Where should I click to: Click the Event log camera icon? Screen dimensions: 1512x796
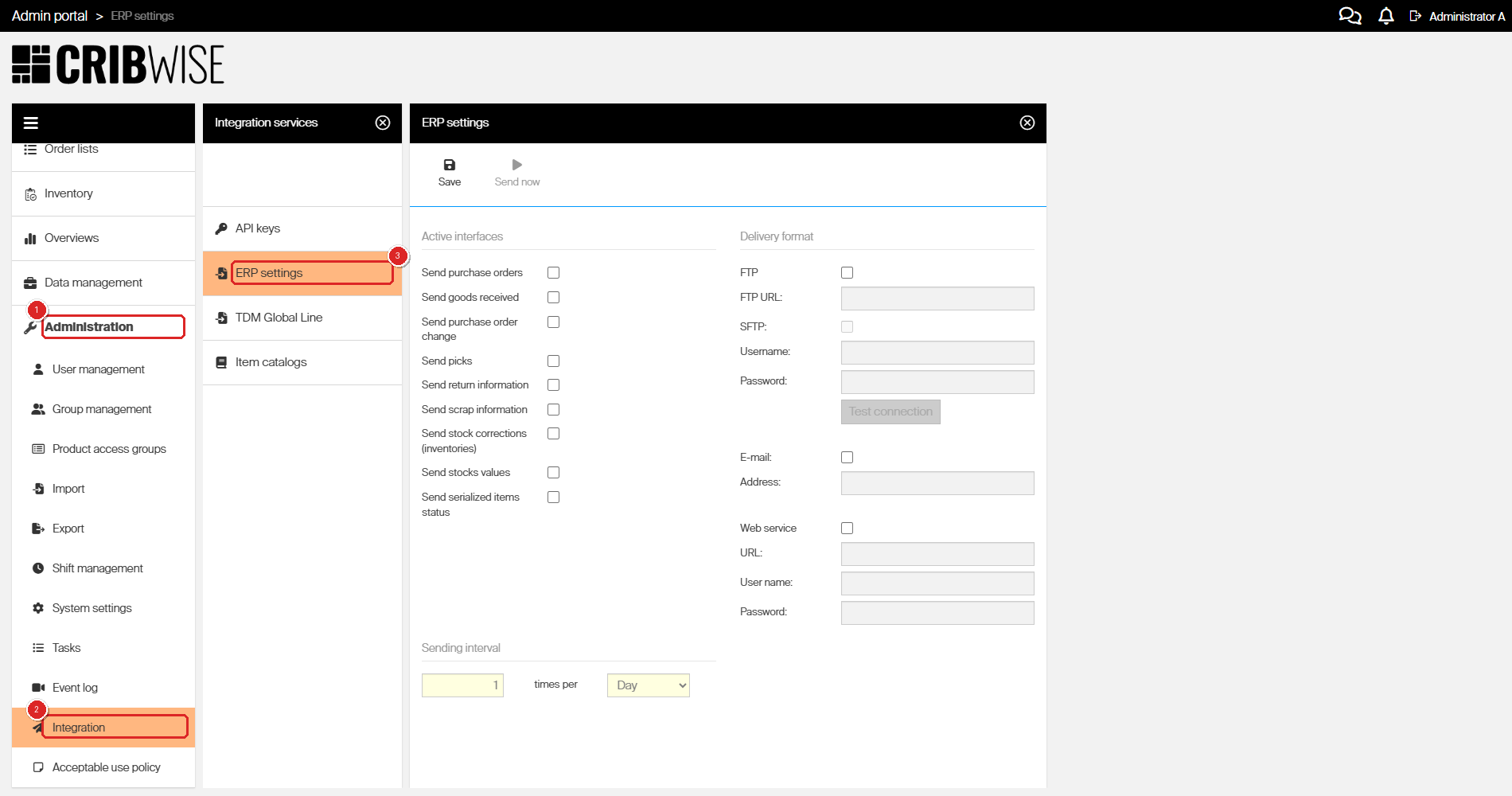coord(38,688)
